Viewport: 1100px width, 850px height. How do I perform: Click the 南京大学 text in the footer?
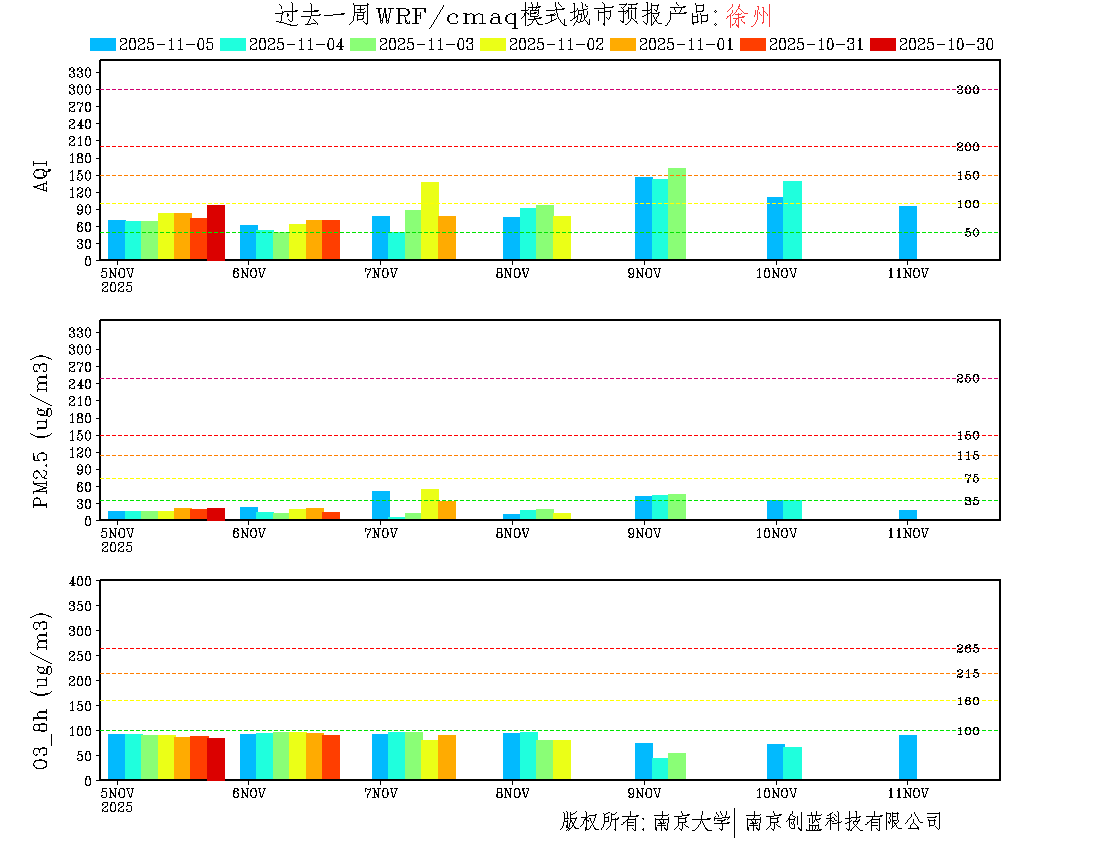(x=692, y=822)
